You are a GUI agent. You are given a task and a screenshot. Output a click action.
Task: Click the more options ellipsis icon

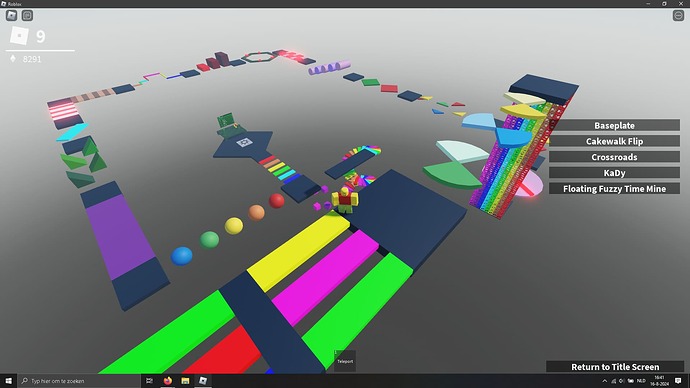point(678,15)
